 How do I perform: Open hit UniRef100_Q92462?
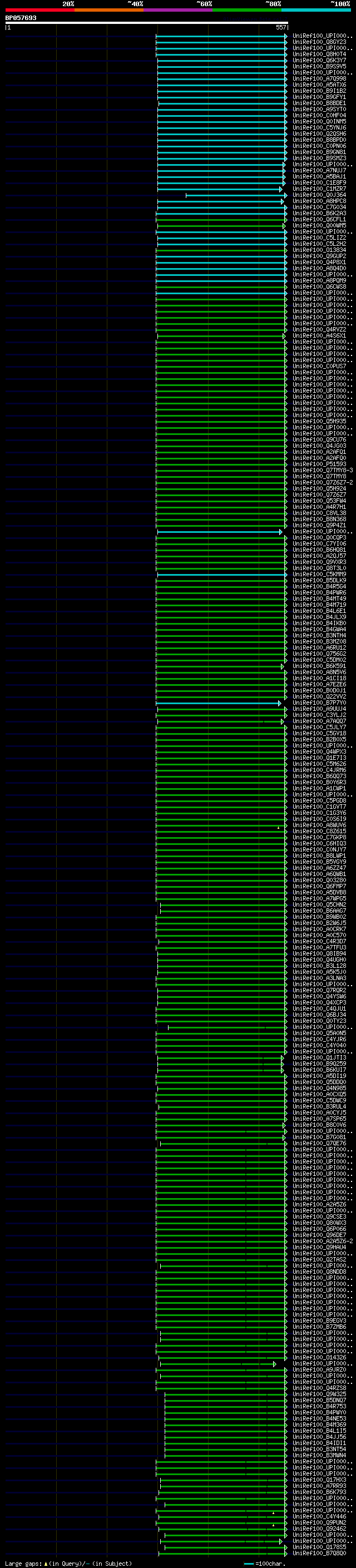319,1529
